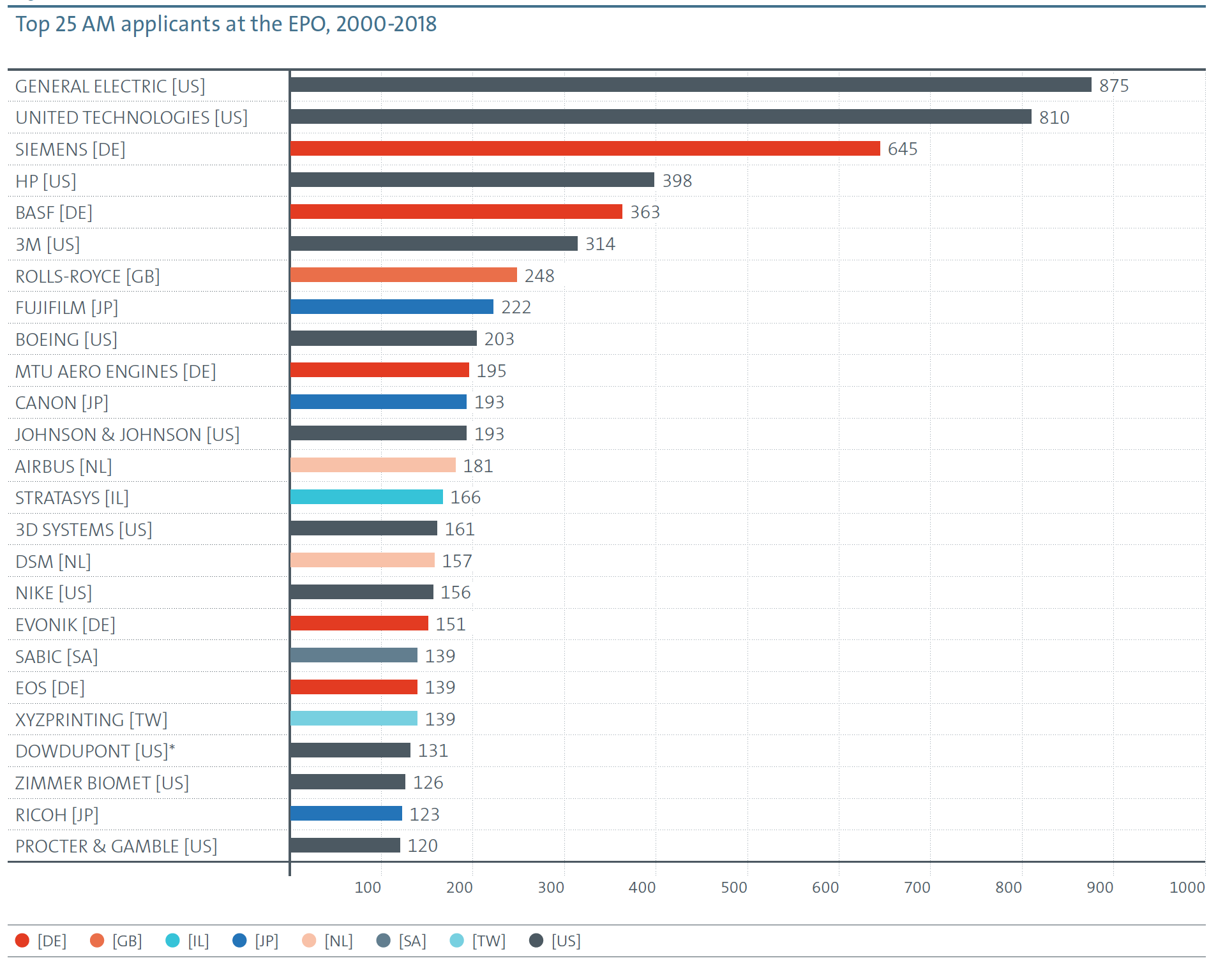Click the PROCTER & GAMBLE [US] label
This screenshot has width=1232, height=961.
tap(116, 846)
